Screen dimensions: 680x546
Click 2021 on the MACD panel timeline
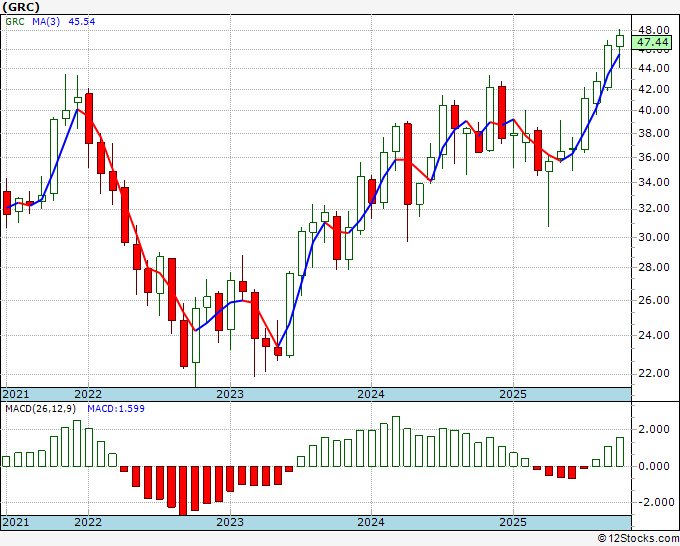[x=16, y=522]
